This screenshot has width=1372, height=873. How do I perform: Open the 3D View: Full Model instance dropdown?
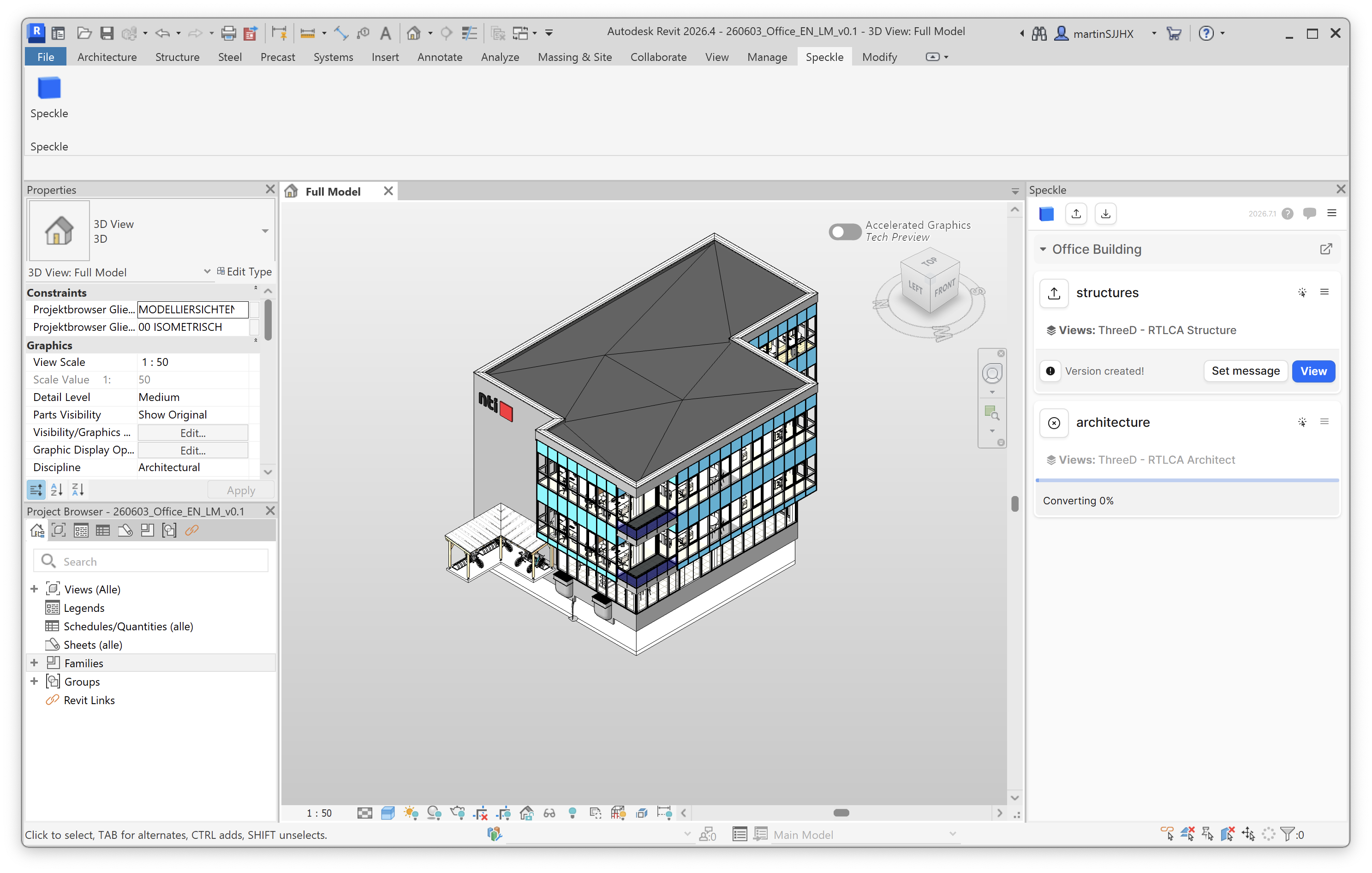pyautogui.click(x=207, y=272)
